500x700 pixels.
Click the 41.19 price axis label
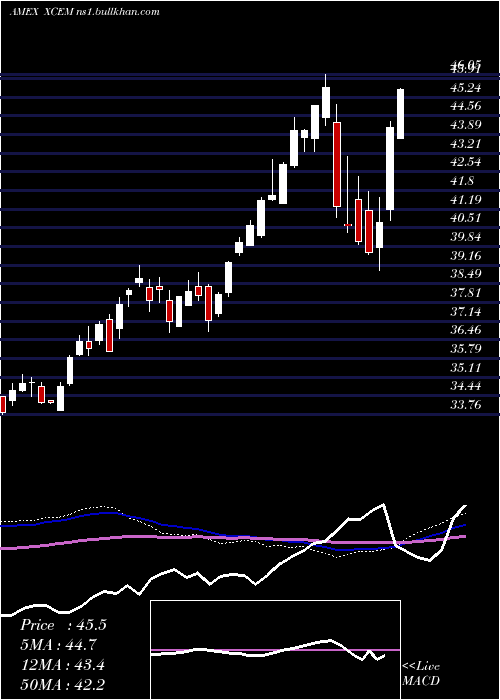pyautogui.click(x=466, y=199)
